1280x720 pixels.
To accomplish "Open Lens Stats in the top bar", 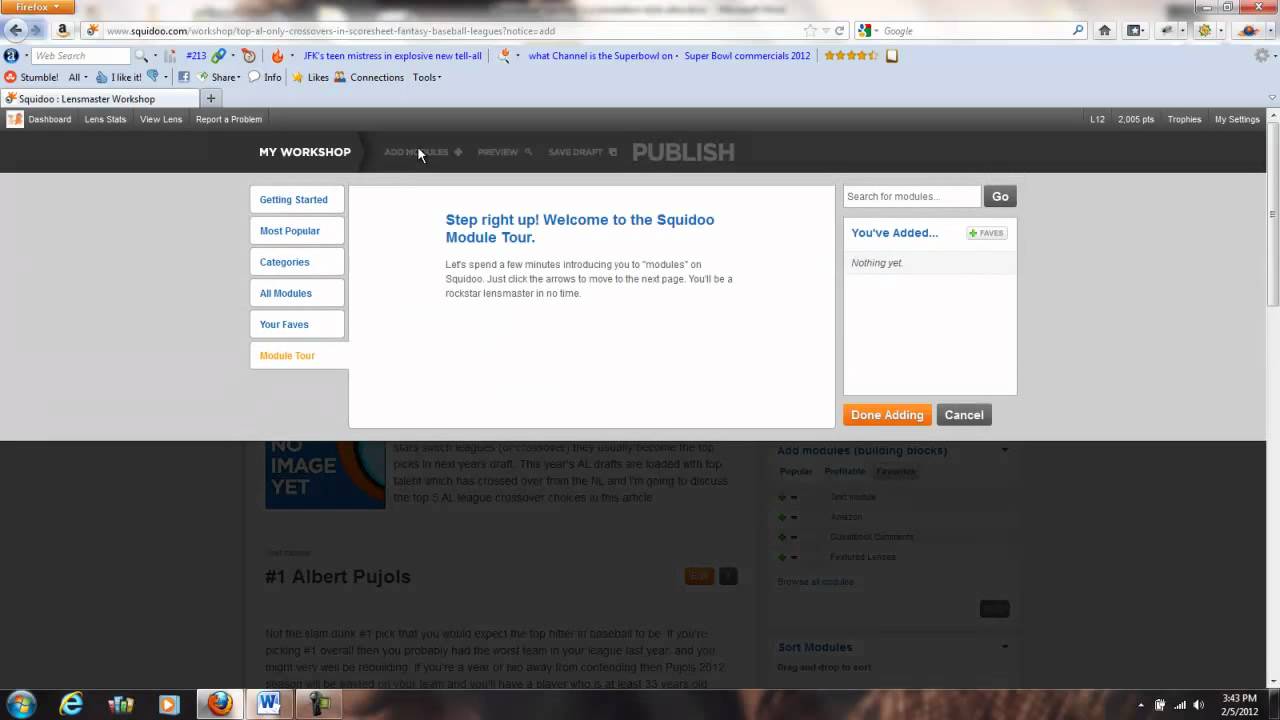I will coord(105,119).
